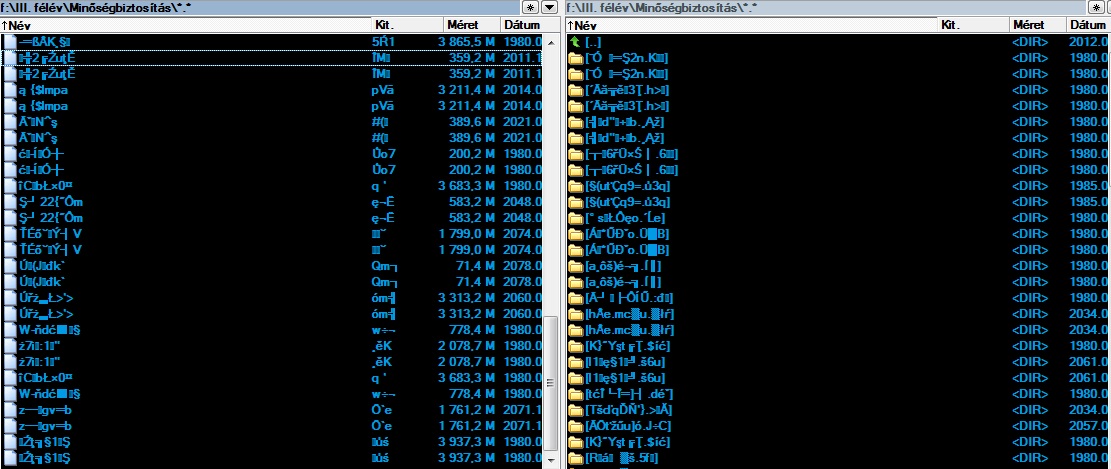The height and width of the screenshot is (469, 1111).
Task: Select folder name ending with ó.J÷C]
Action: click(x=628, y=426)
